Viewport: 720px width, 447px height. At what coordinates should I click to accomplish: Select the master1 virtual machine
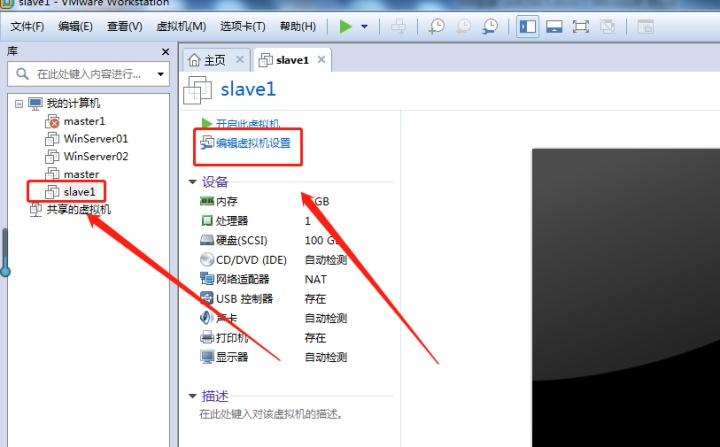coord(84,121)
